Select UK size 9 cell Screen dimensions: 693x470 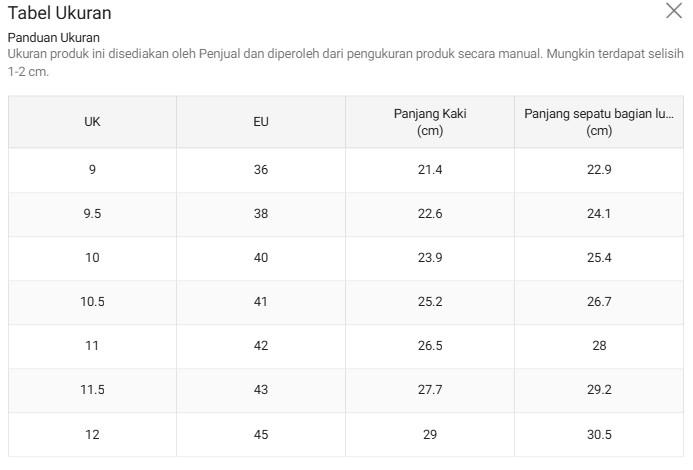point(92,170)
